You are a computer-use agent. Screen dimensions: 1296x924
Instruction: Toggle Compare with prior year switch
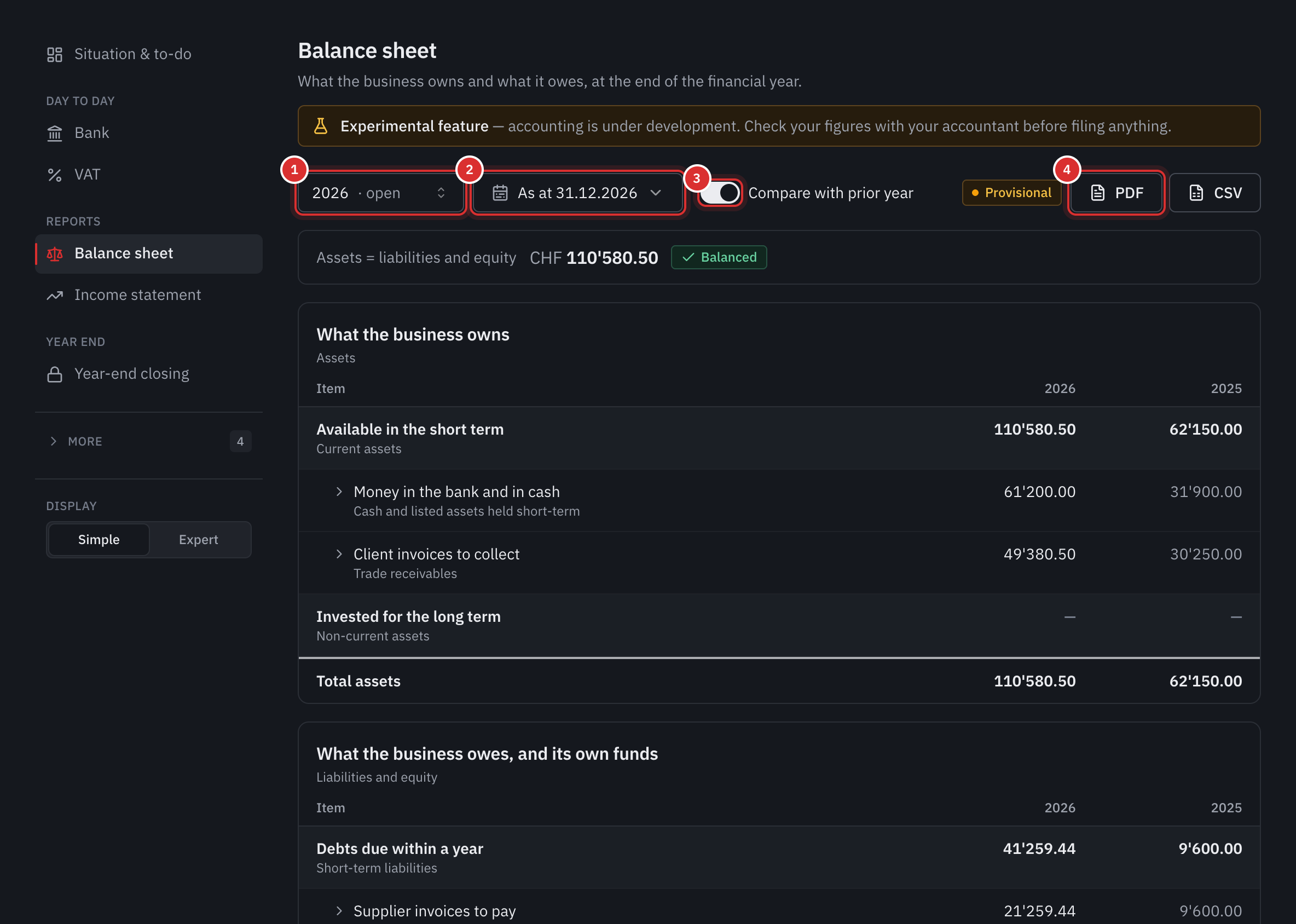click(719, 193)
